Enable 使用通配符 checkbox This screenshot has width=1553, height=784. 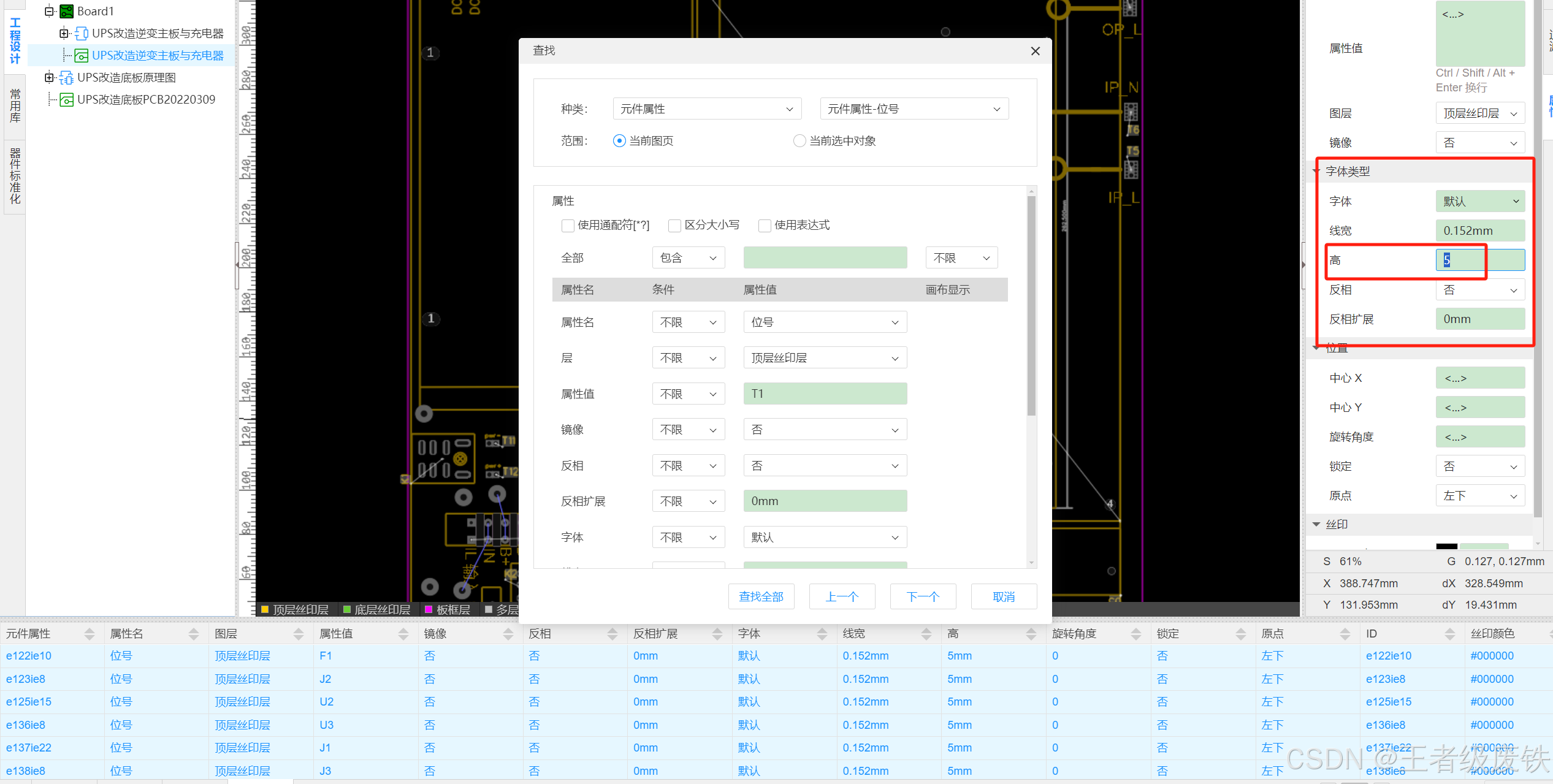tap(568, 226)
